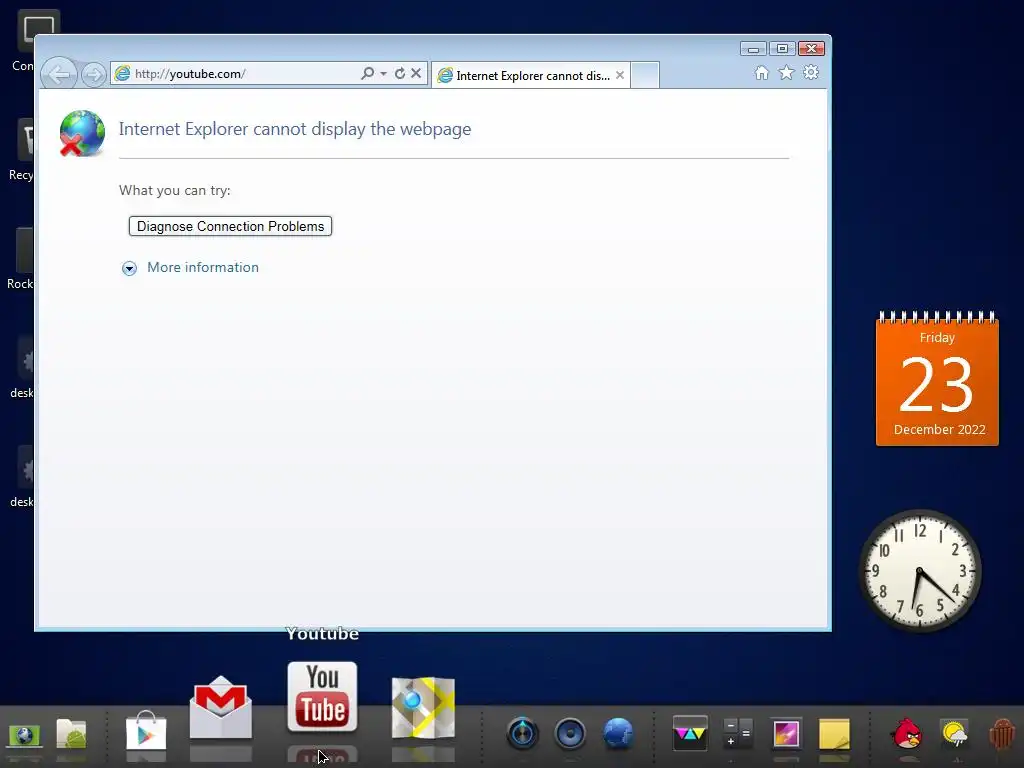Open the Internet Explorer Home icon

[761, 72]
